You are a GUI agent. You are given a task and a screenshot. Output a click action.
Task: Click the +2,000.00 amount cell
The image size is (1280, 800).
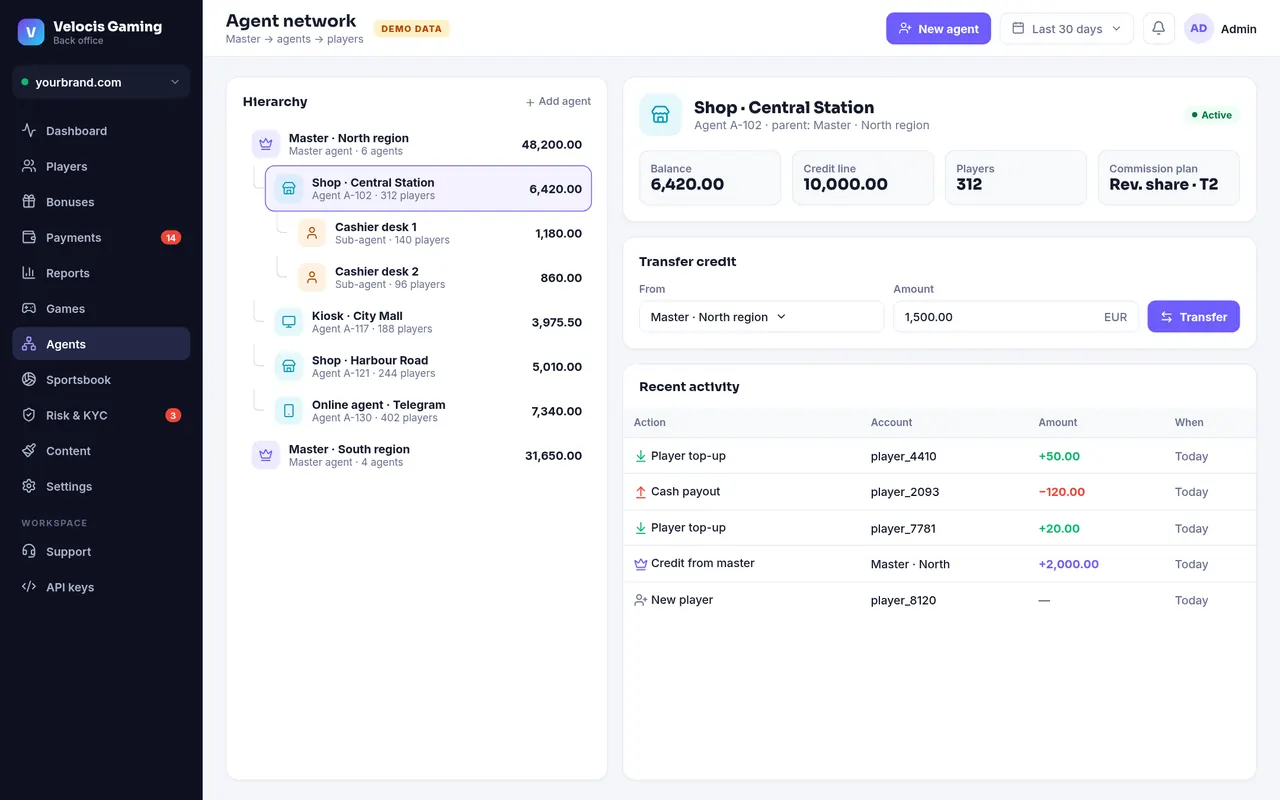tap(1069, 564)
